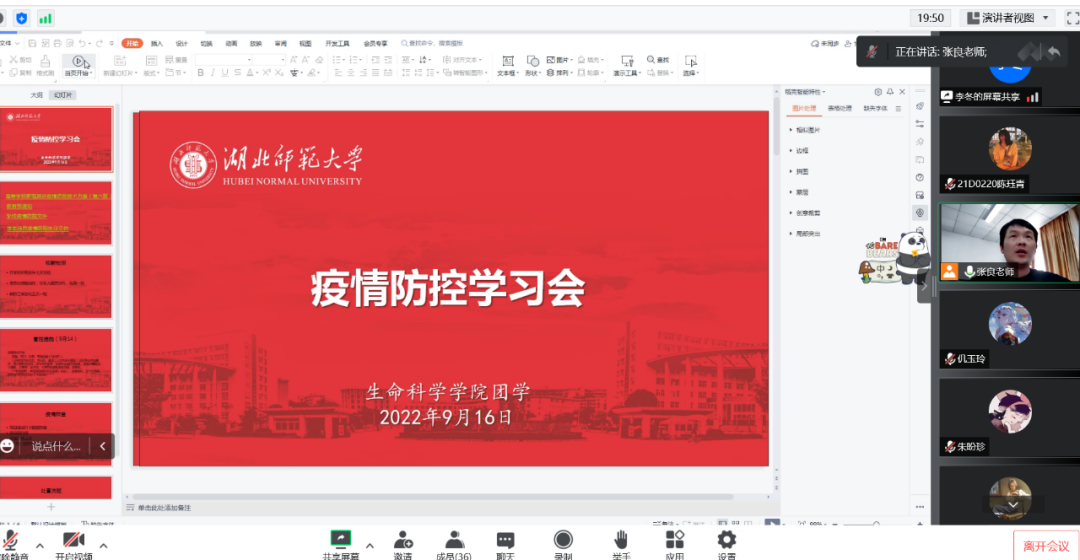Toggle microphone mute in meeting toolbar
Viewport: 1080px width, 560px height.
coord(12,541)
